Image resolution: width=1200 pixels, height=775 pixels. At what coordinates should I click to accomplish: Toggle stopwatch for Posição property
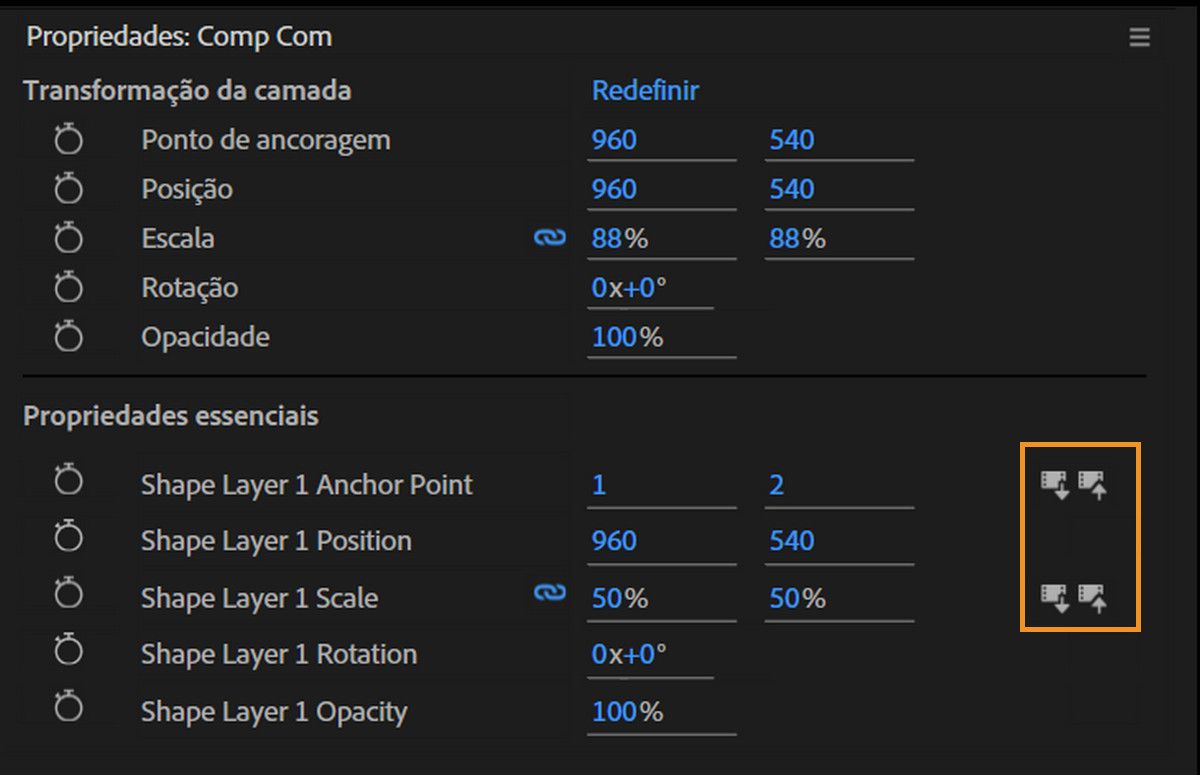point(68,188)
